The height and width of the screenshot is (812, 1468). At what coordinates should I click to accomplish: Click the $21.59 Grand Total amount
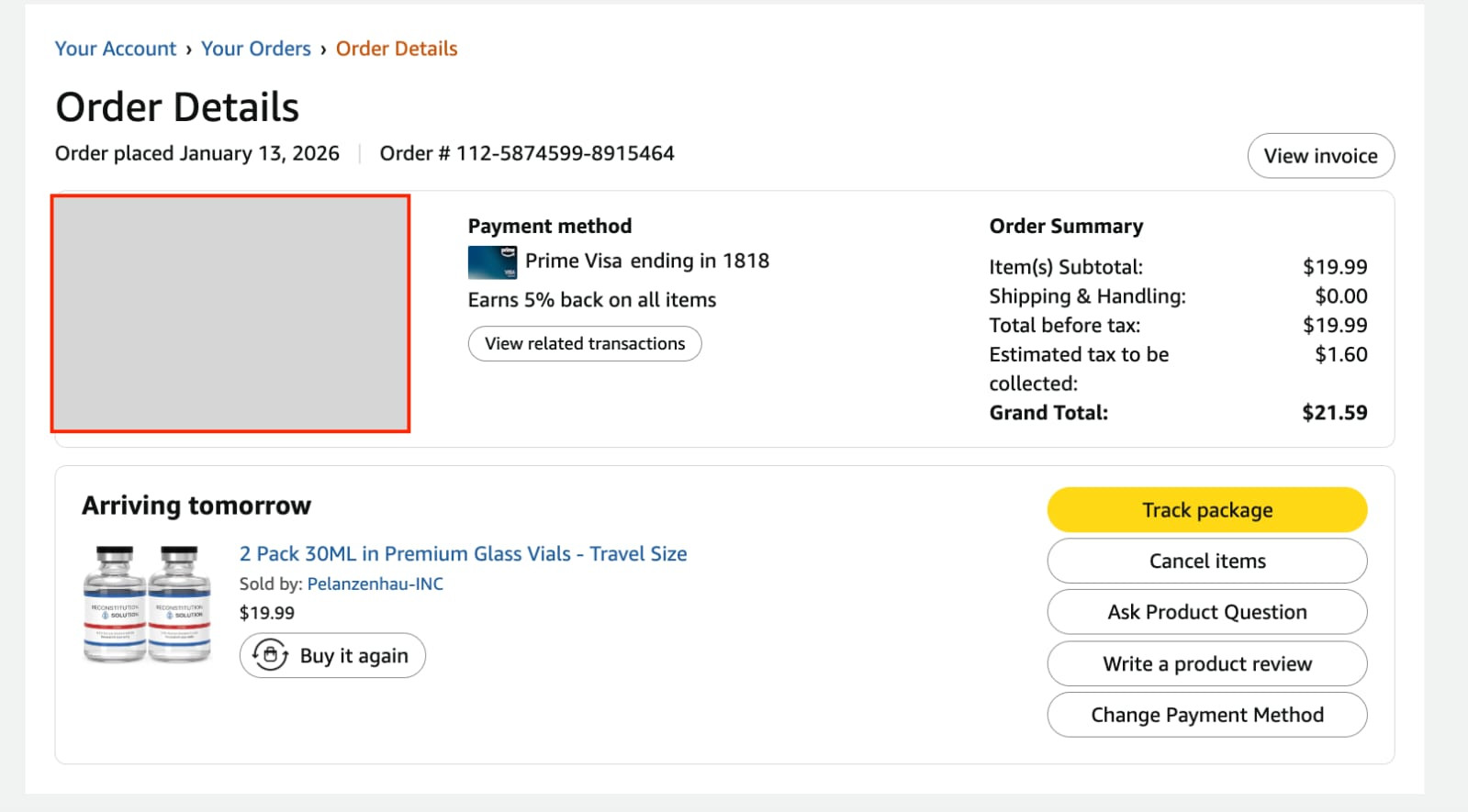pos(1334,413)
